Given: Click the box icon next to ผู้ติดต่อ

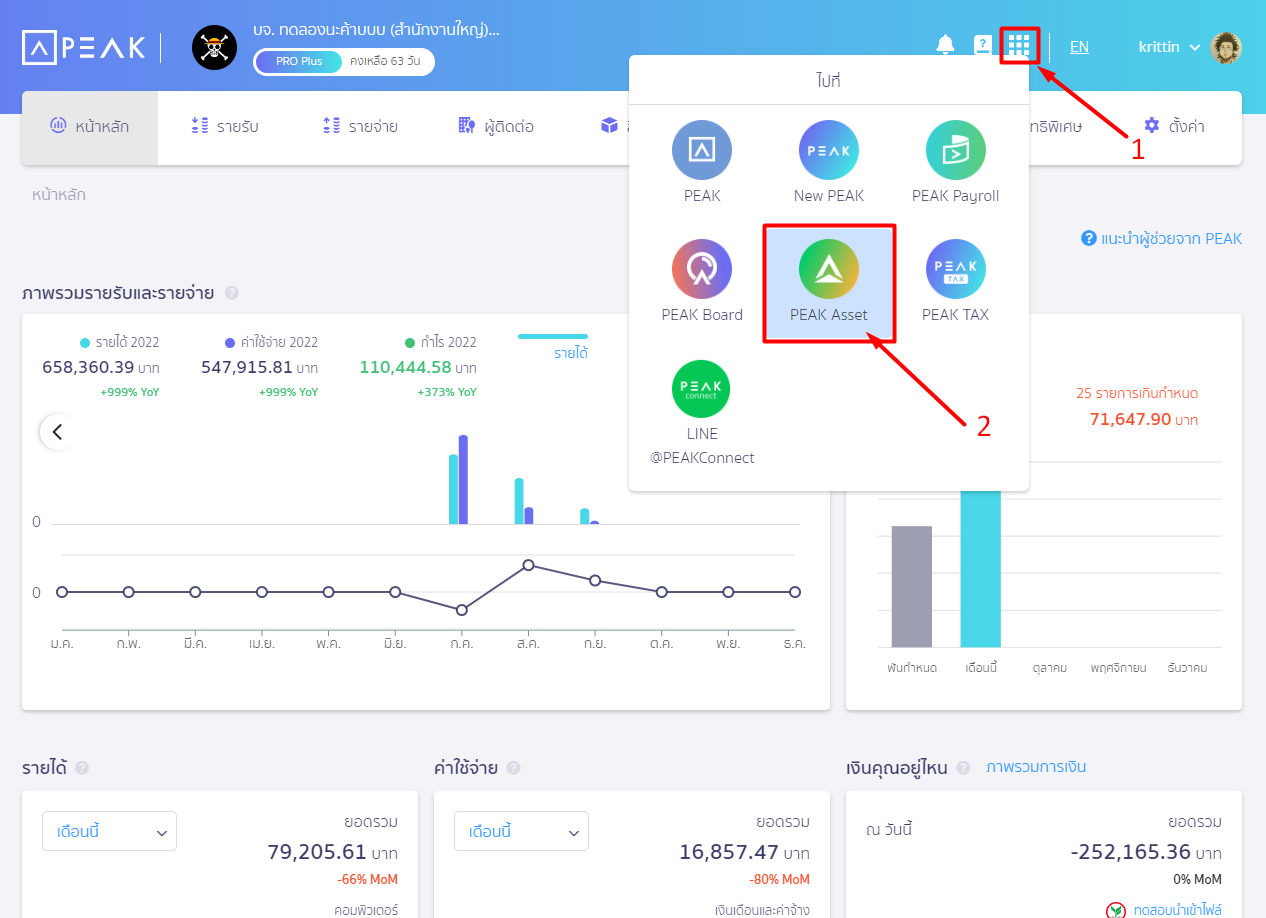Looking at the screenshot, I should 608,126.
